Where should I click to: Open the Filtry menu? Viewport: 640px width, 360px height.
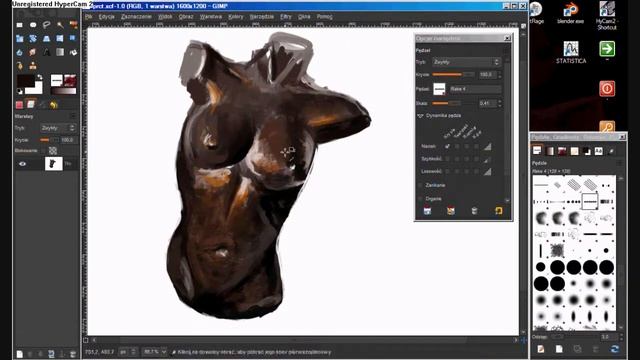pyautogui.click(x=286, y=17)
